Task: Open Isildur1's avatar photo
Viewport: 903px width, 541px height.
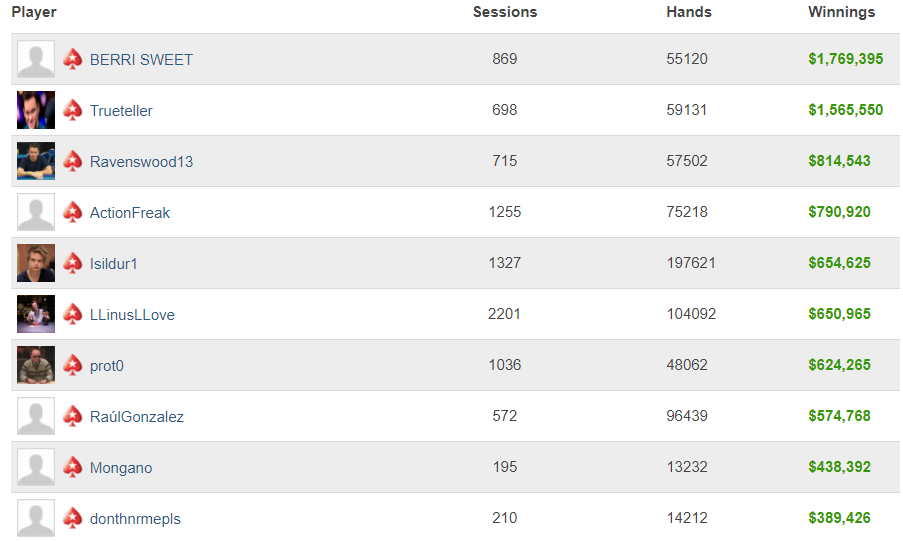Action: point(36,263)
